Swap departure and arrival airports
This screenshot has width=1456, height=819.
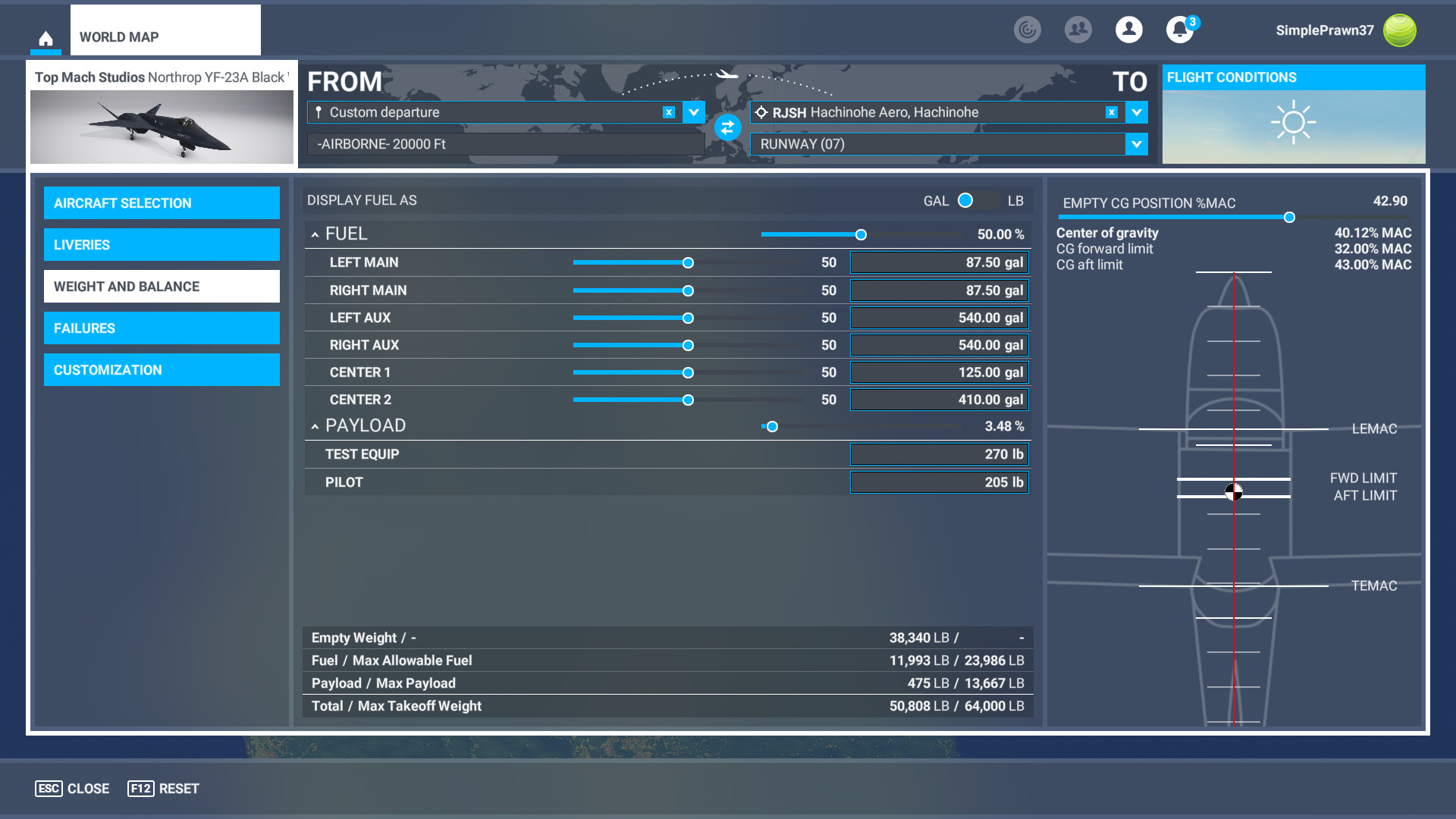click(727, 127)
